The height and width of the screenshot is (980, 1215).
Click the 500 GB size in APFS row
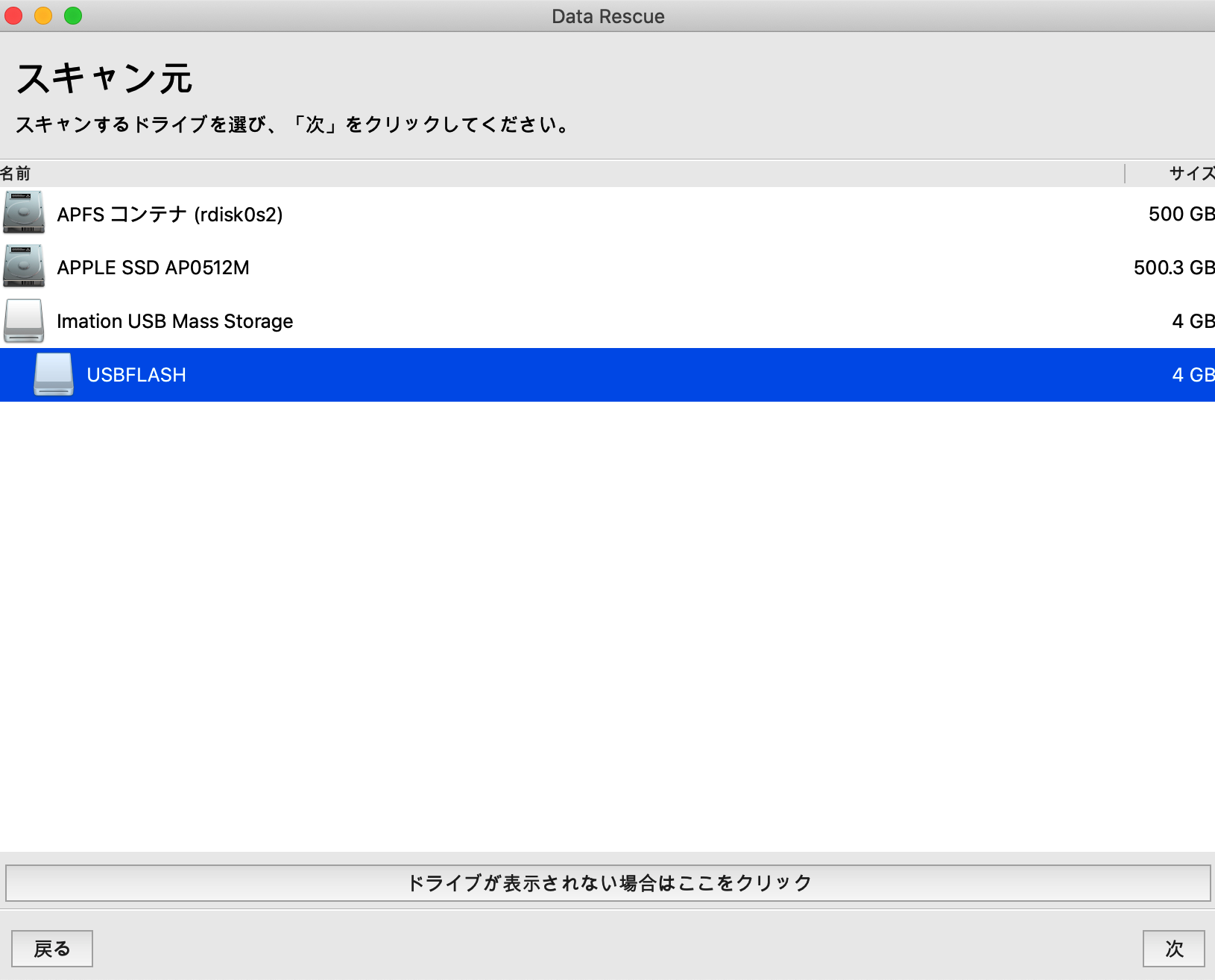point(1181,215)
